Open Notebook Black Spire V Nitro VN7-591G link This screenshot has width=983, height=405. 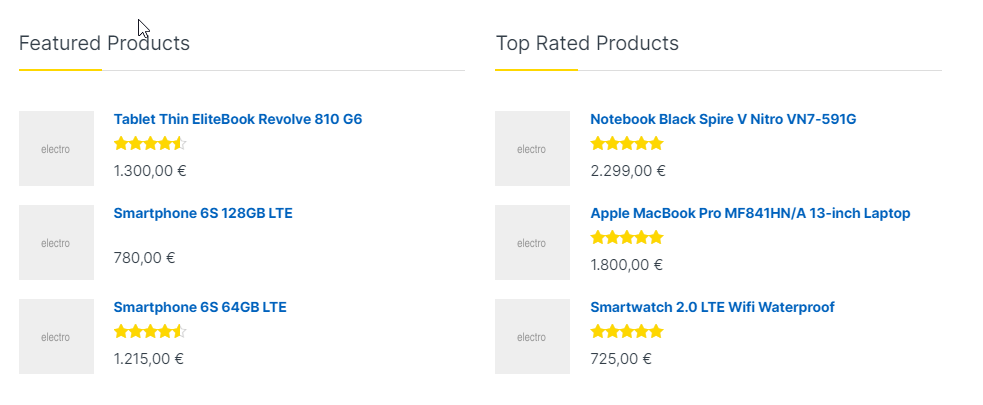pyautogui.click(x=723, y=119)
